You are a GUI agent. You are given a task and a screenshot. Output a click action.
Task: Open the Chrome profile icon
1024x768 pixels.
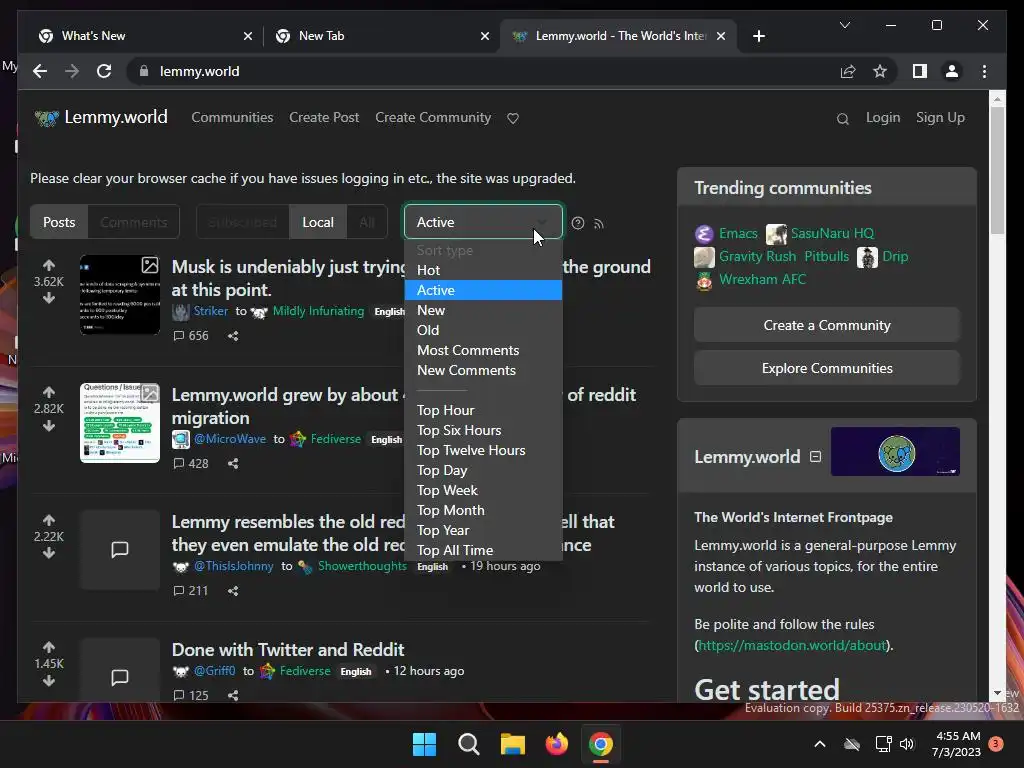[x=952, y=71]
